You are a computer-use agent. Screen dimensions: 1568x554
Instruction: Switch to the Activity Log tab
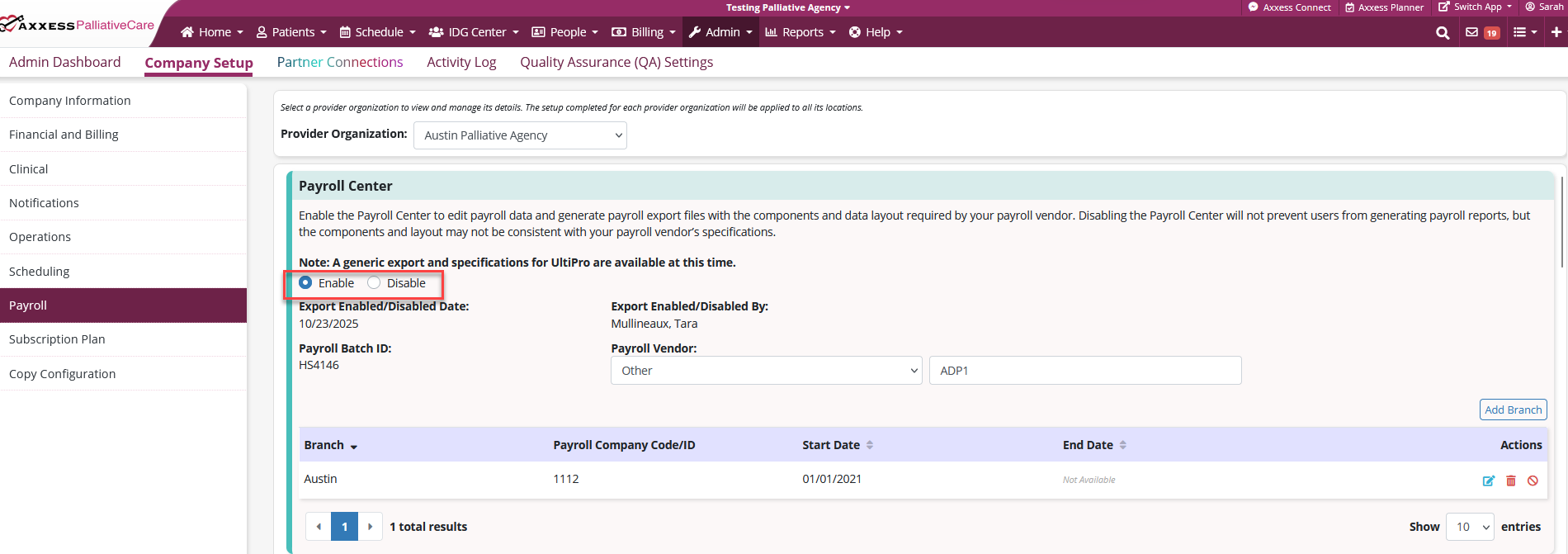tap(461, 62)
